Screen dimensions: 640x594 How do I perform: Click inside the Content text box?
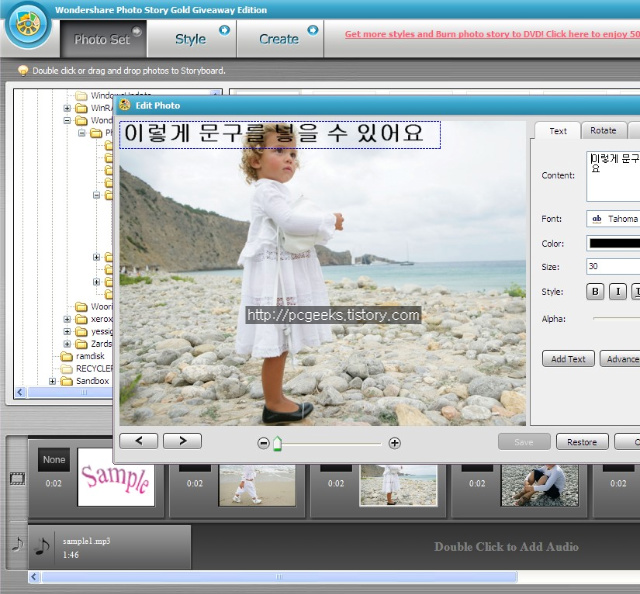click(613, 176)
